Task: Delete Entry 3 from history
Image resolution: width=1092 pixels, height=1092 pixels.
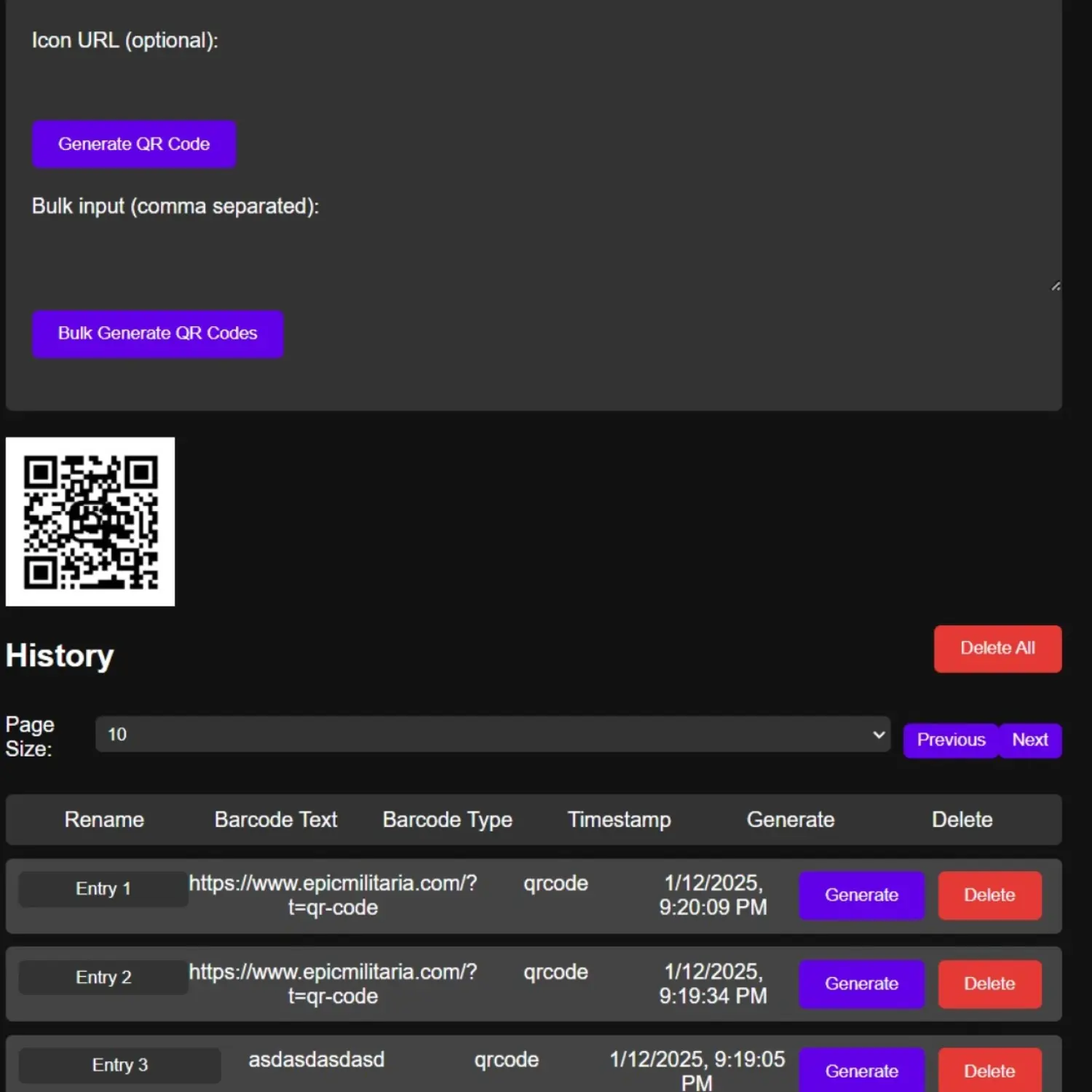Action: [989, 1070]
